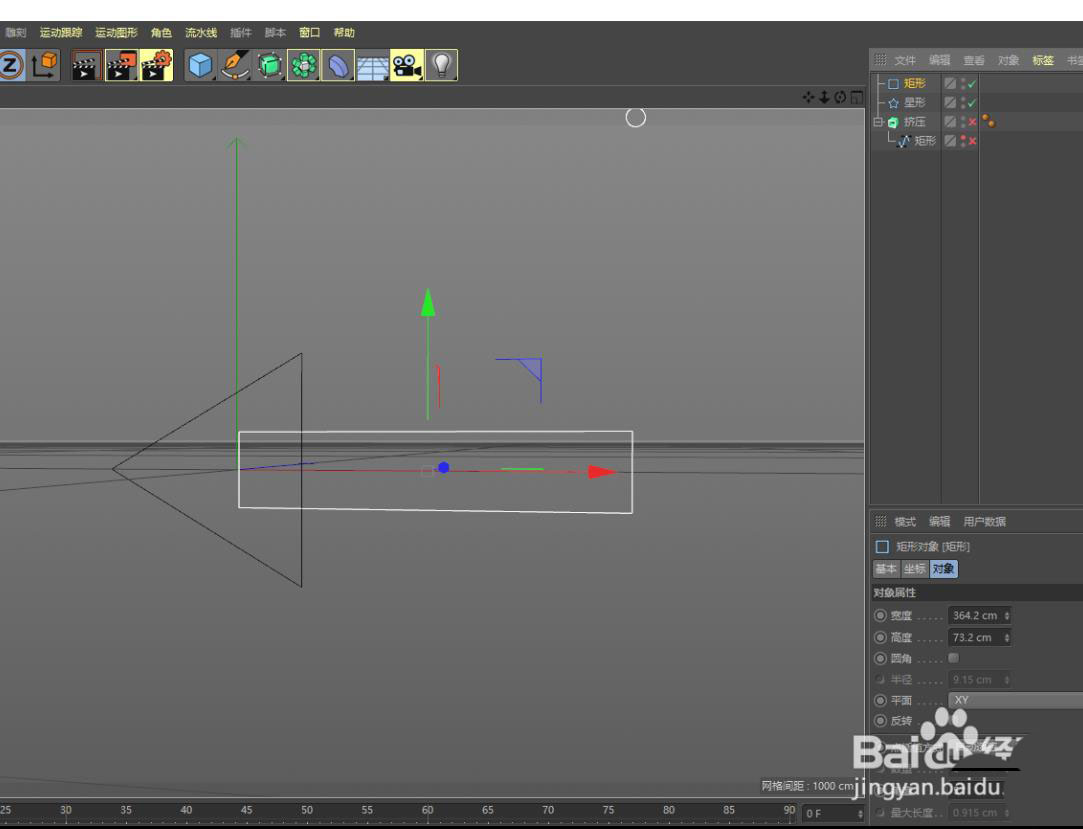The height and width of the screenshot is (829, 1083).
Task: Click the red X axis arrow handle
Action: click(602, 472)
